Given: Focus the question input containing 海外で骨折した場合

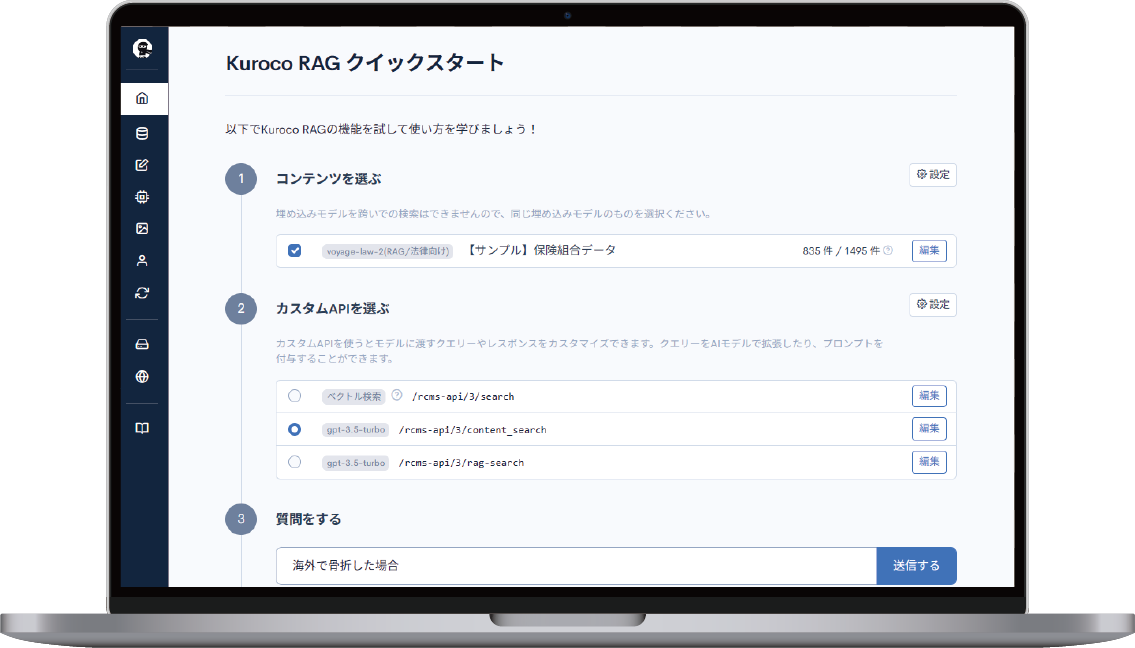Looking at the screenshot, I should (576, 565).
